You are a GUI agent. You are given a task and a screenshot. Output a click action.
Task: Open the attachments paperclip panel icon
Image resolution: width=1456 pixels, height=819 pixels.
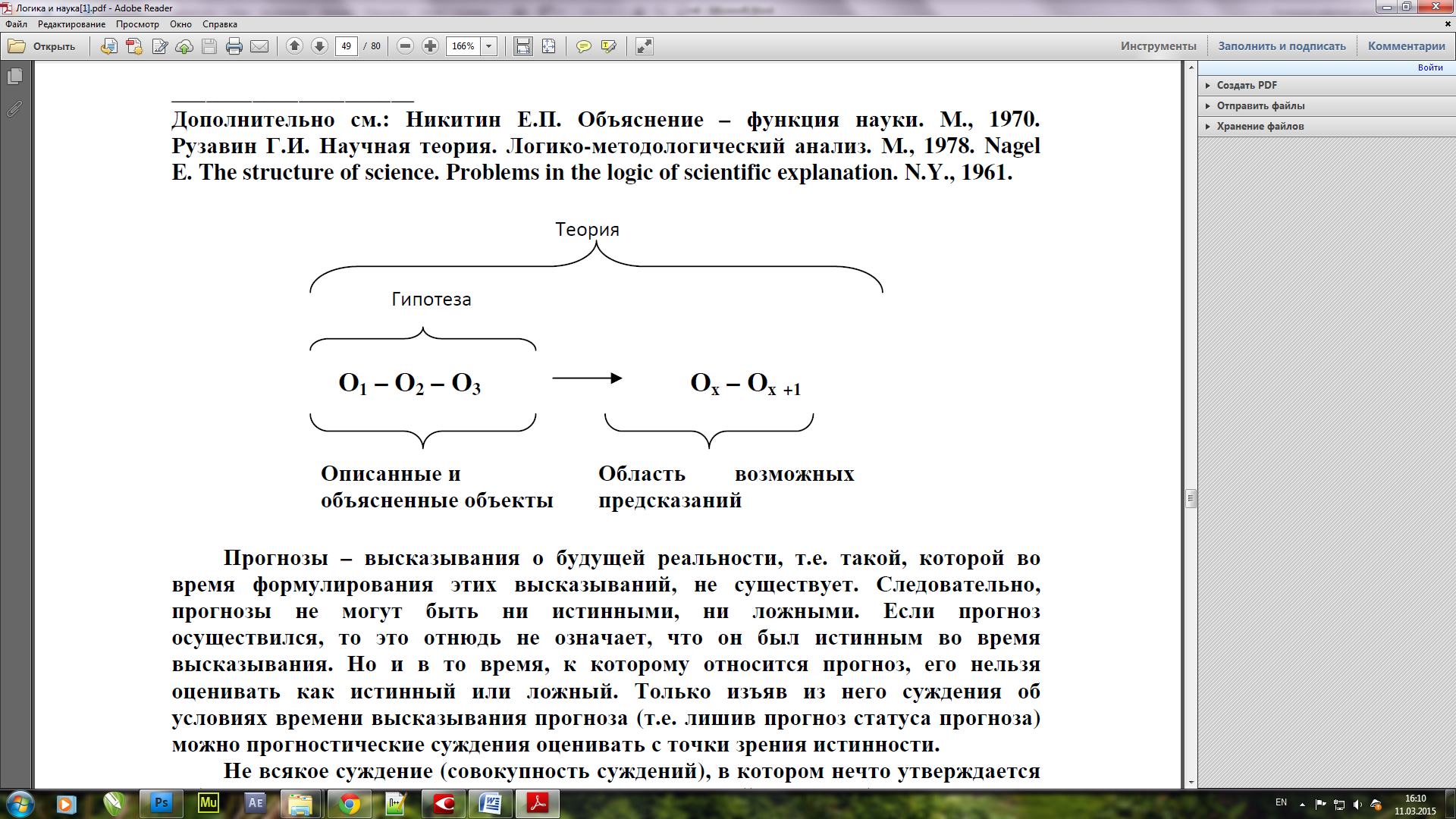14,109
